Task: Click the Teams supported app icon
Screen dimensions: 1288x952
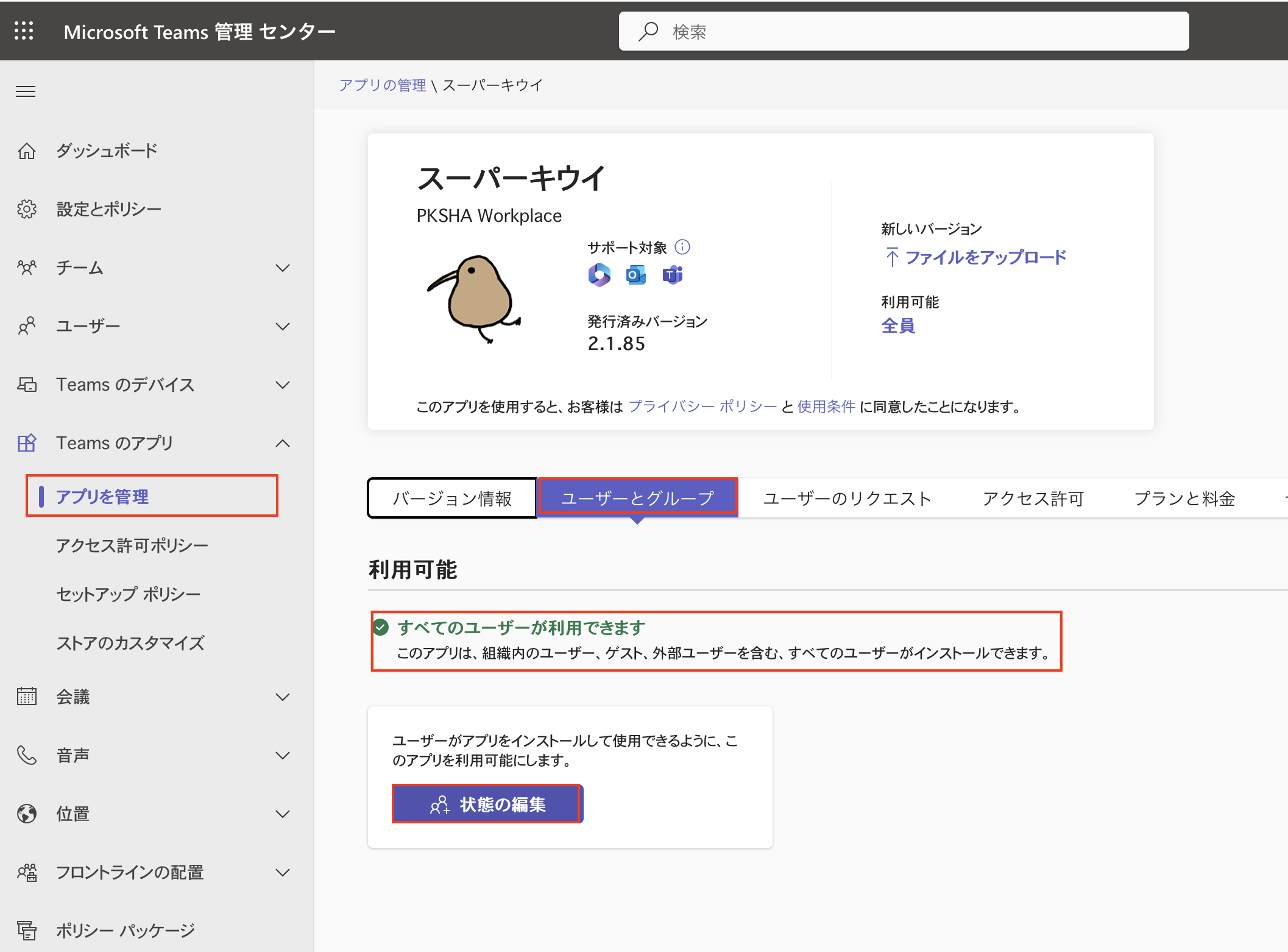Action: click(x=672, y=275)
